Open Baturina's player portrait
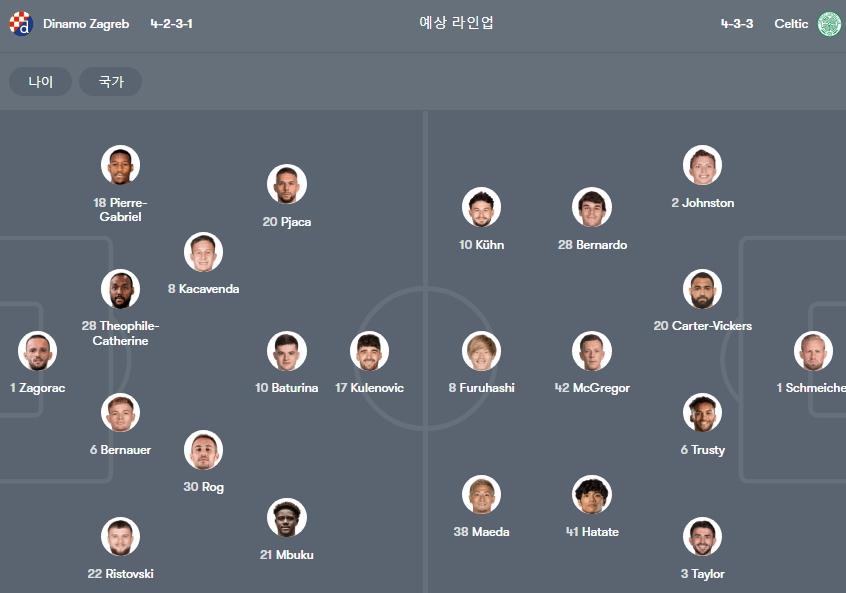This screenshot has width=846, height=593. tap(287, 351)
